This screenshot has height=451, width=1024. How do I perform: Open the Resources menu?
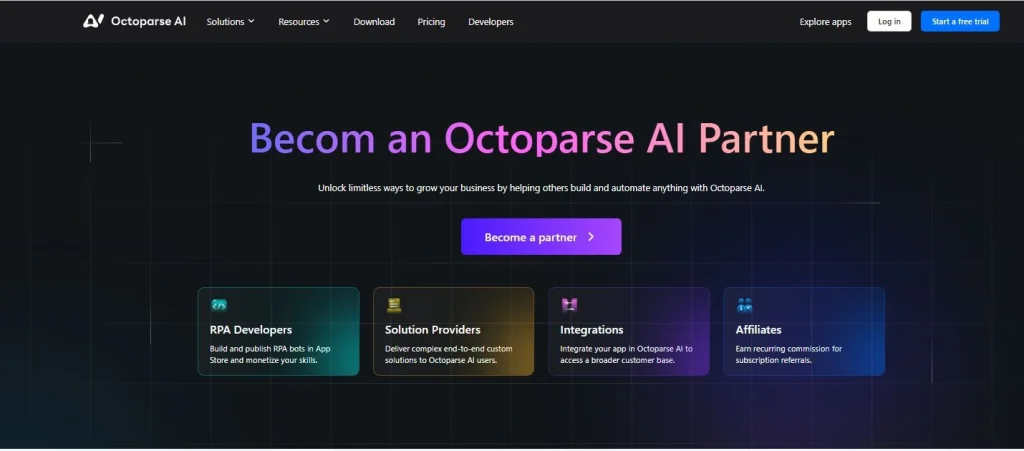[304, 22]
